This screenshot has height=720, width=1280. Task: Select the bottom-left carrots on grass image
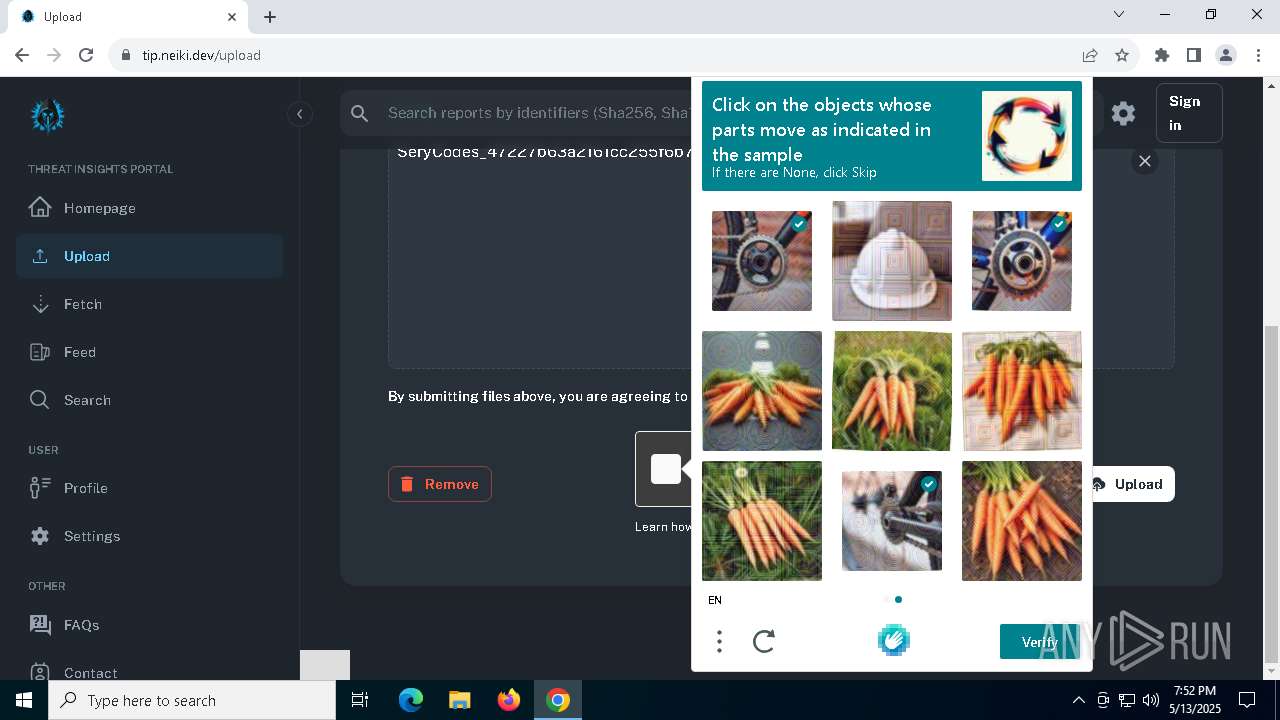click(762, 521)
